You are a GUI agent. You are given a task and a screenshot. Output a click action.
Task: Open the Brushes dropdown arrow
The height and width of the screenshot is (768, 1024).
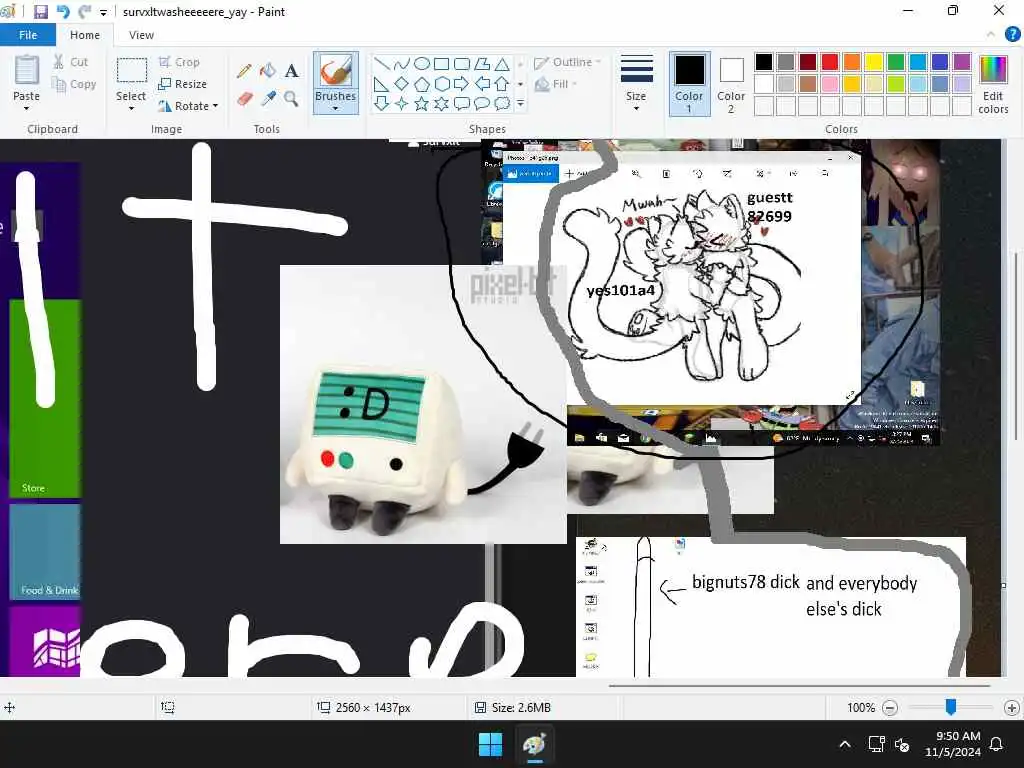pos(336,108)
